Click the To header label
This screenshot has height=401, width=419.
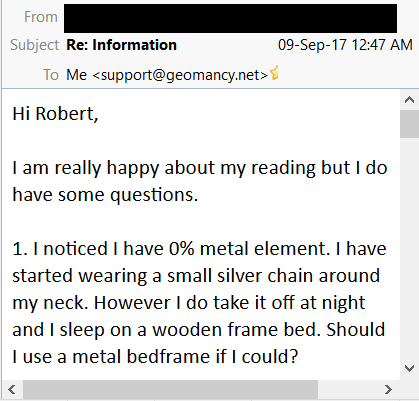(51, 75)
